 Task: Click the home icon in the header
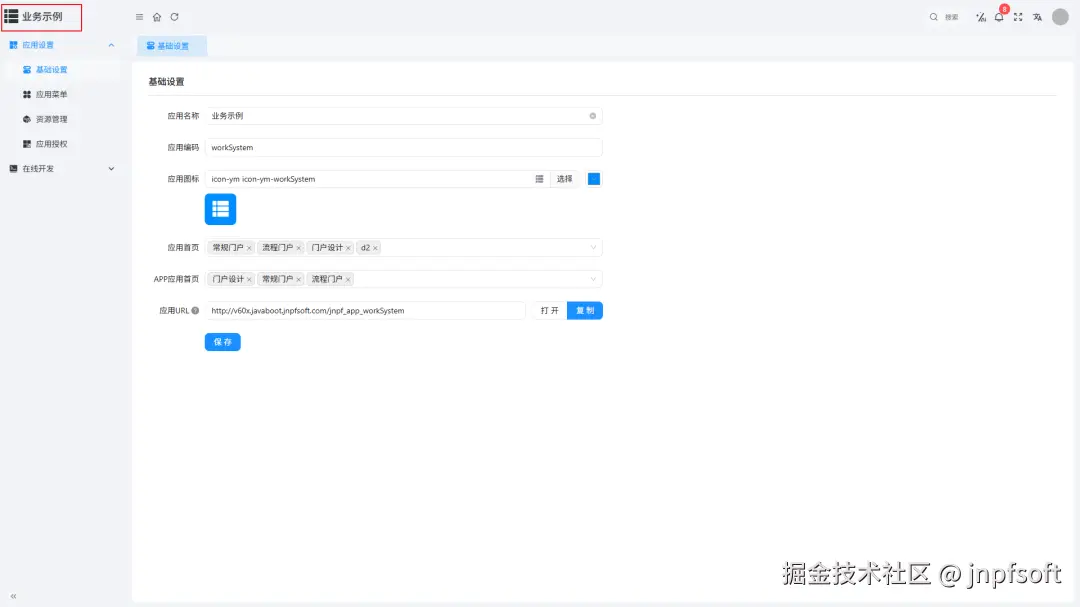click(x=157, y=17)
